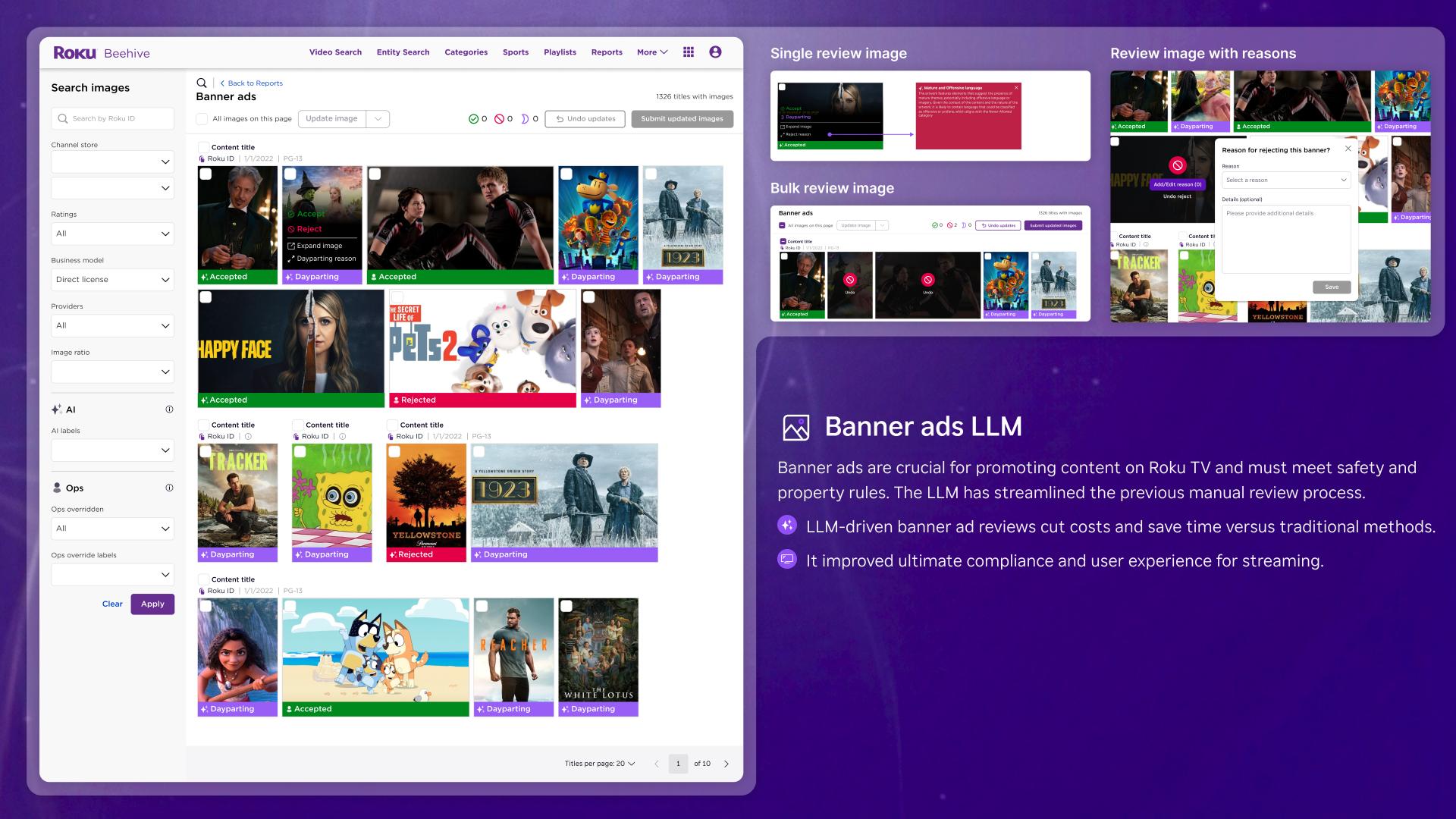1456x819 pixels.
Task: Click the Apply button in the filters panel
Action: click(x=152, y=604)
